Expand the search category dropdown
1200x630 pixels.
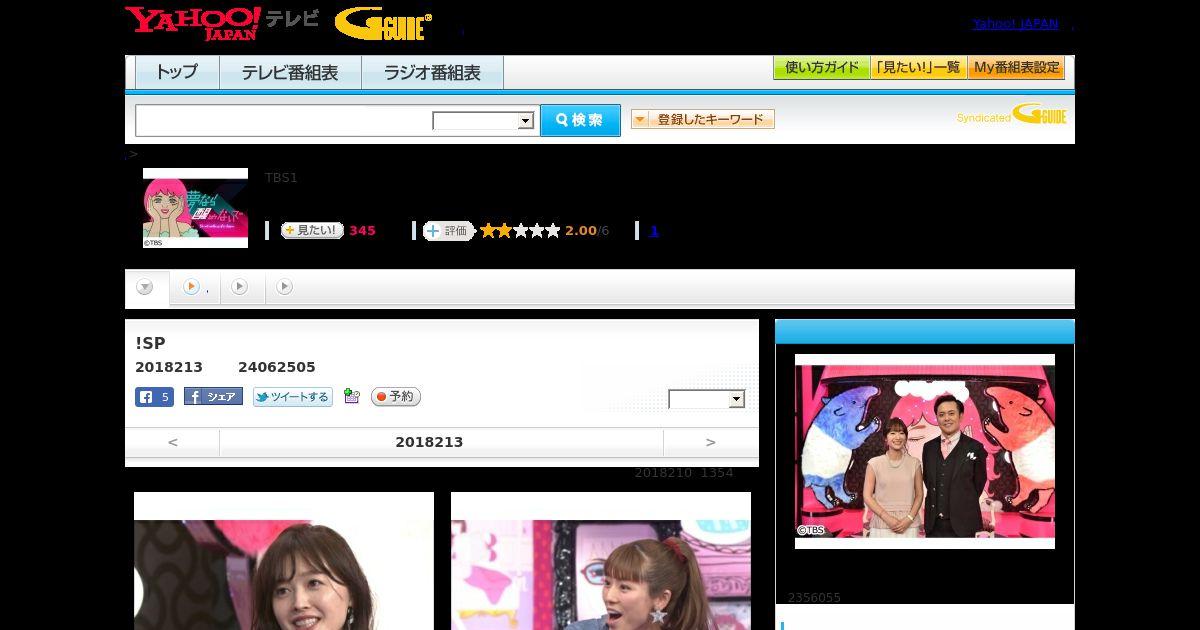[483, 121]
